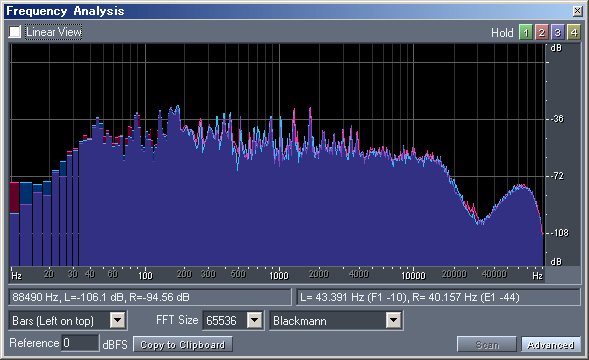Click the -108 dB scale label
This screenshot has height=360, width=589.
click(560, 233)
